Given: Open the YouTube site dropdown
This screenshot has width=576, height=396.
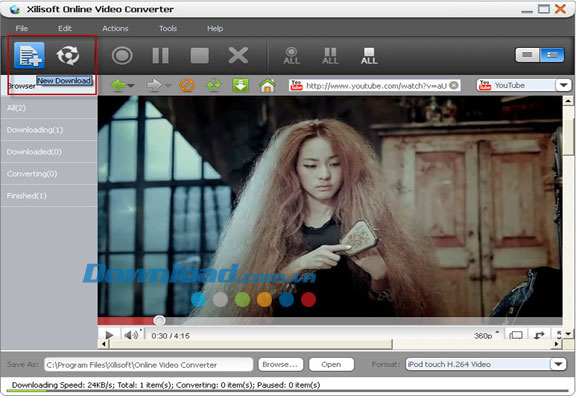Looking at the screenshot, I should [563, 86].
